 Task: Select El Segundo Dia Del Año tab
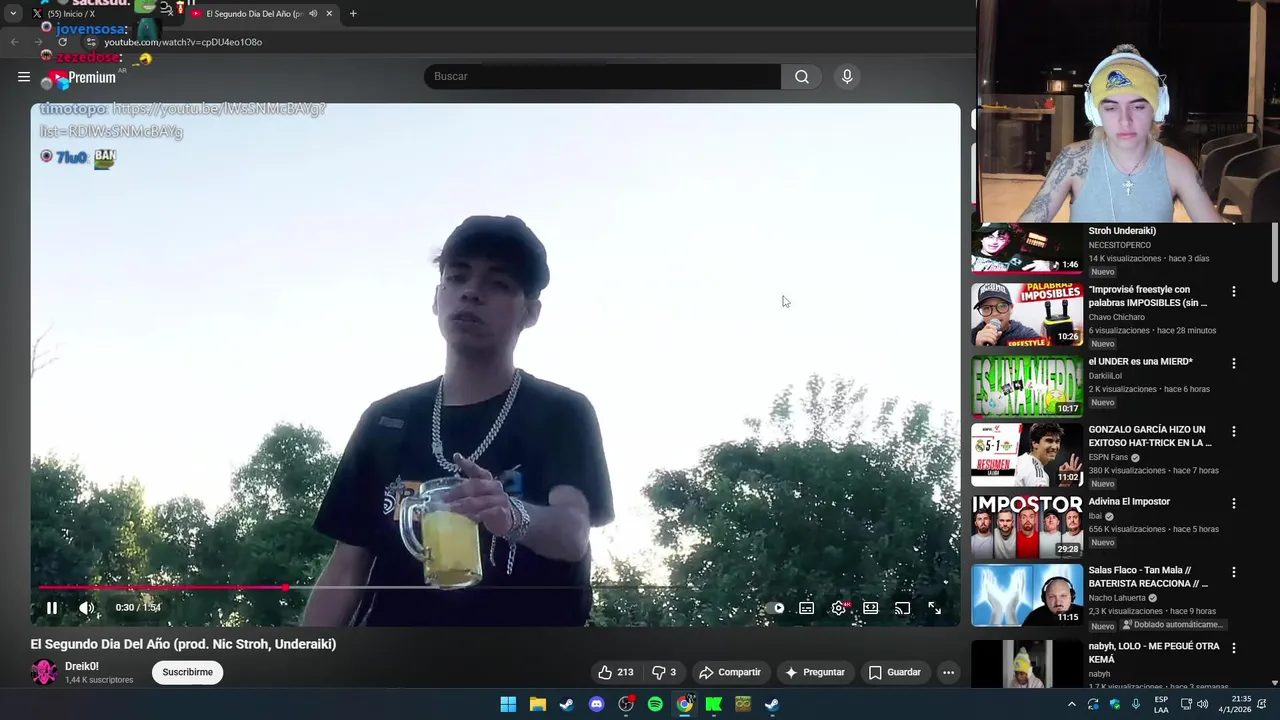255,13
